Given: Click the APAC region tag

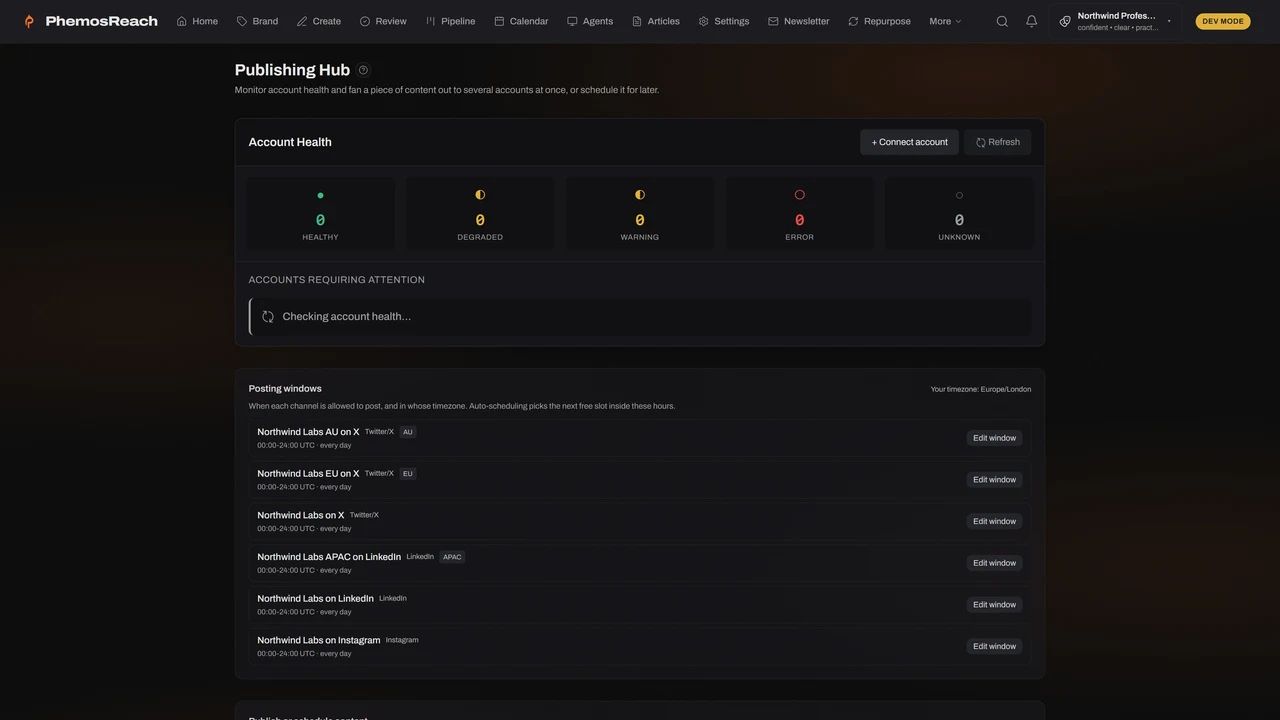Looking at the screenshot, I should click(452, 557).
